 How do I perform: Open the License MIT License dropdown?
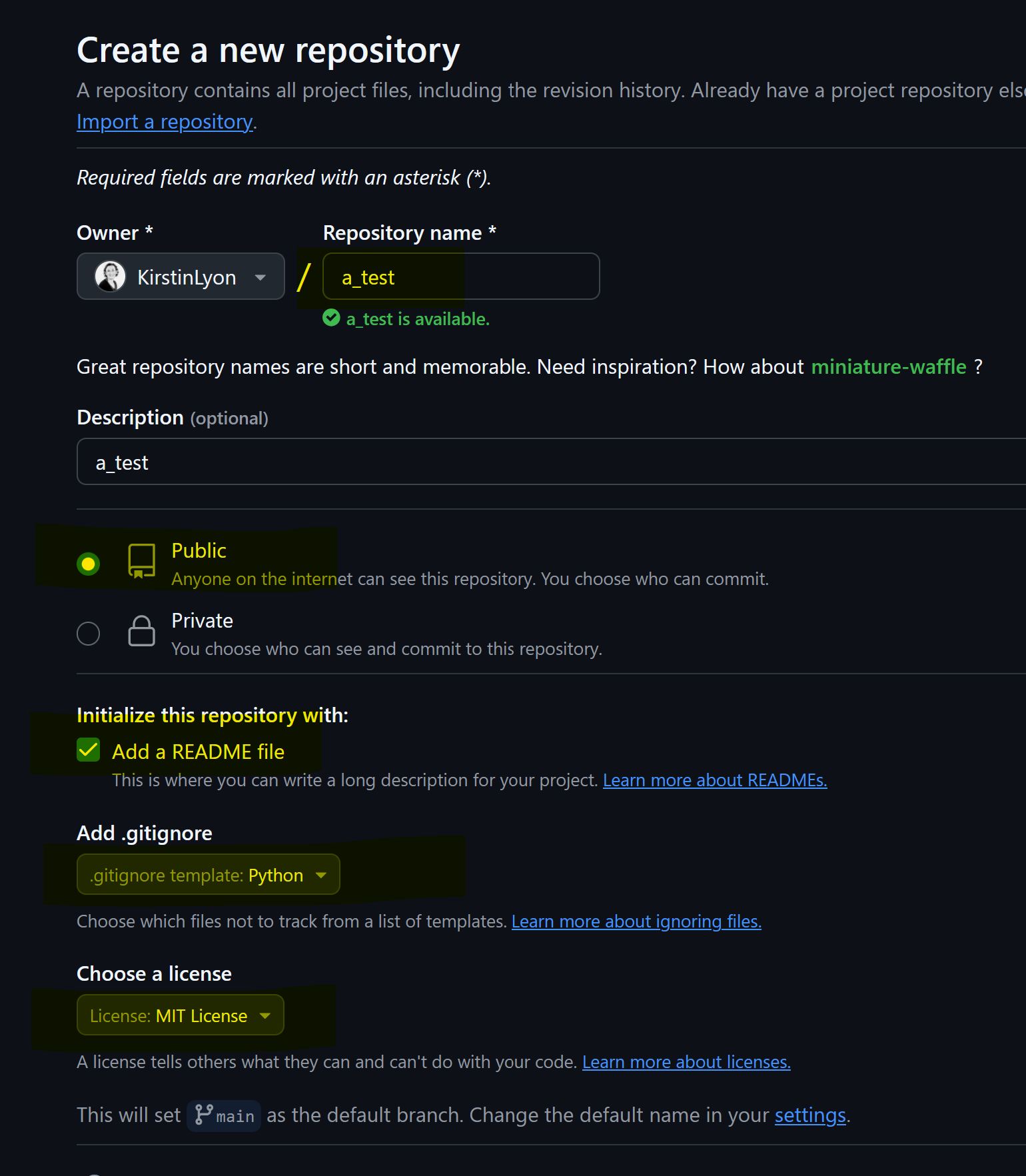click(181, 1015)
